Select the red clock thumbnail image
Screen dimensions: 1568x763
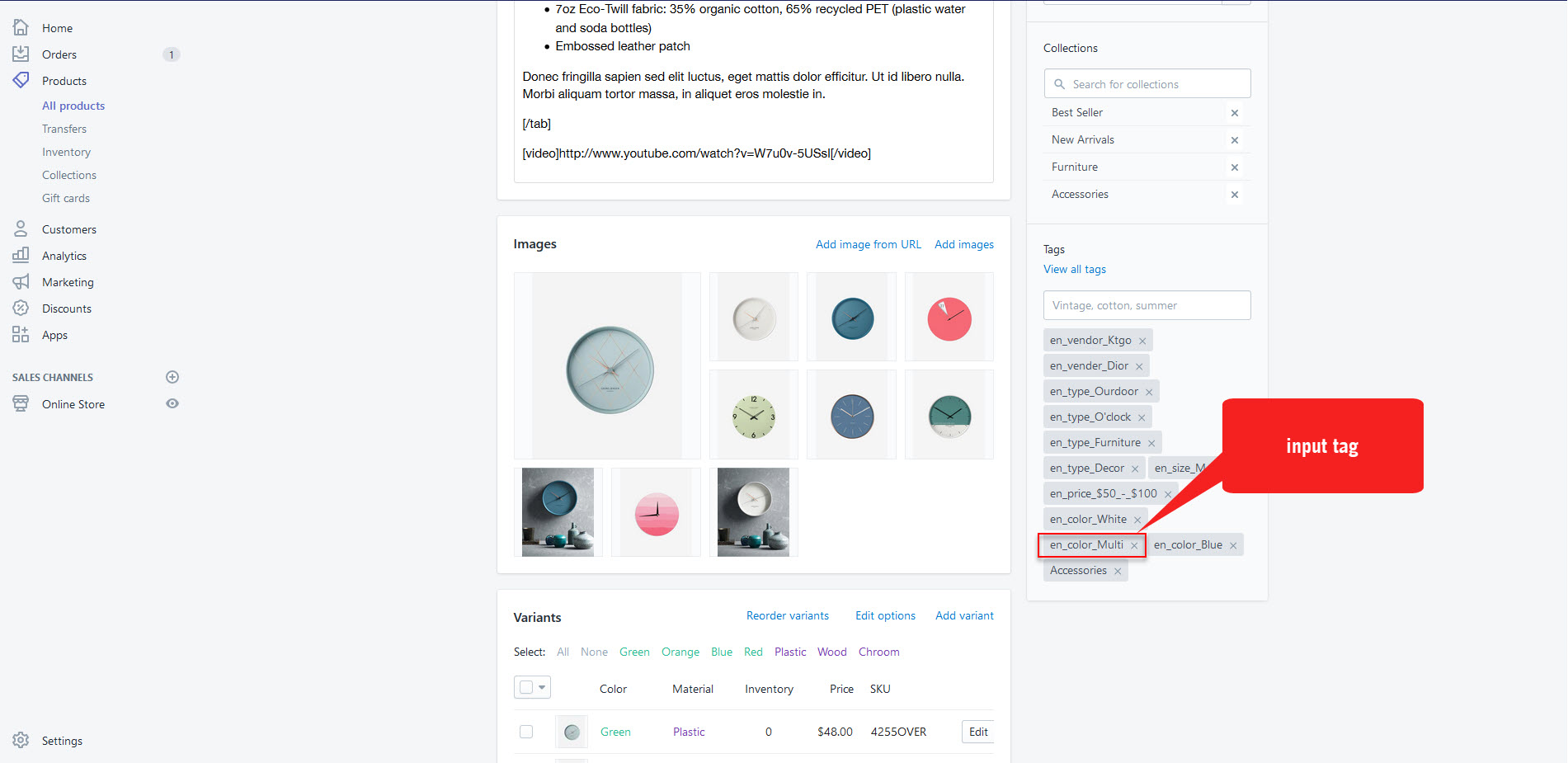coord(949,317)
